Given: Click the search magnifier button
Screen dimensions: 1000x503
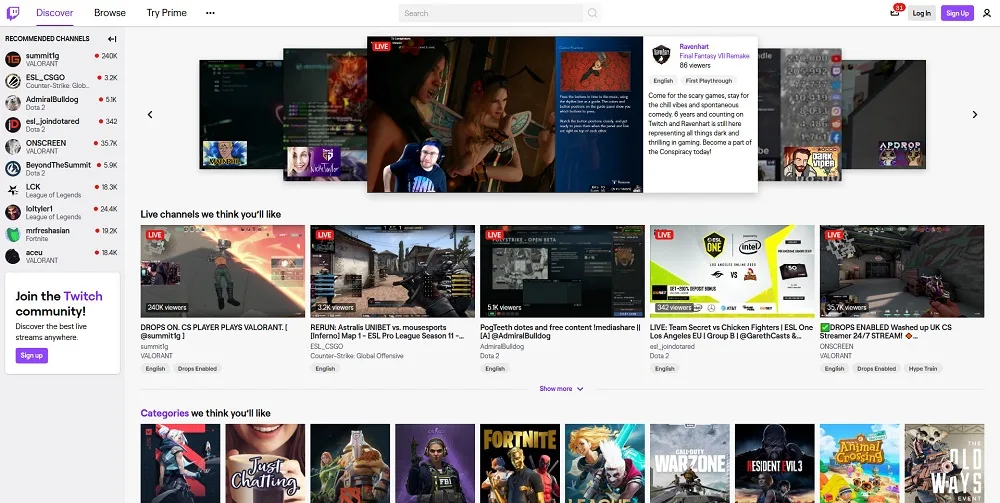Looking at the screenshot, I should 592,13.
